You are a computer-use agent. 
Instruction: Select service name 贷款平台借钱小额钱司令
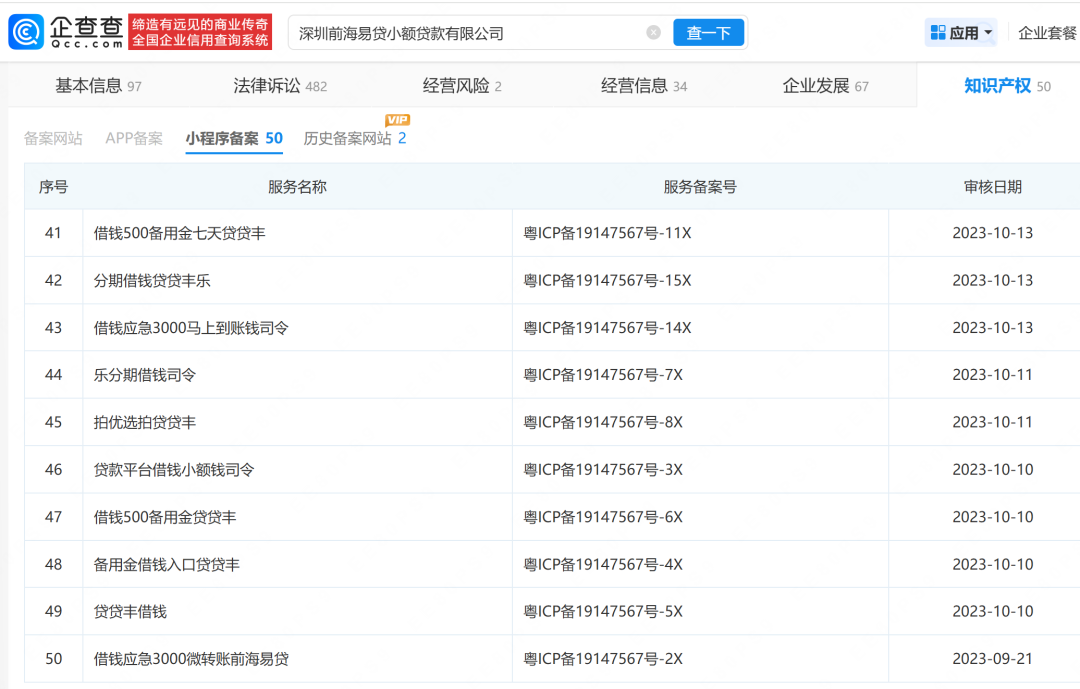click(x=174, y=470)
